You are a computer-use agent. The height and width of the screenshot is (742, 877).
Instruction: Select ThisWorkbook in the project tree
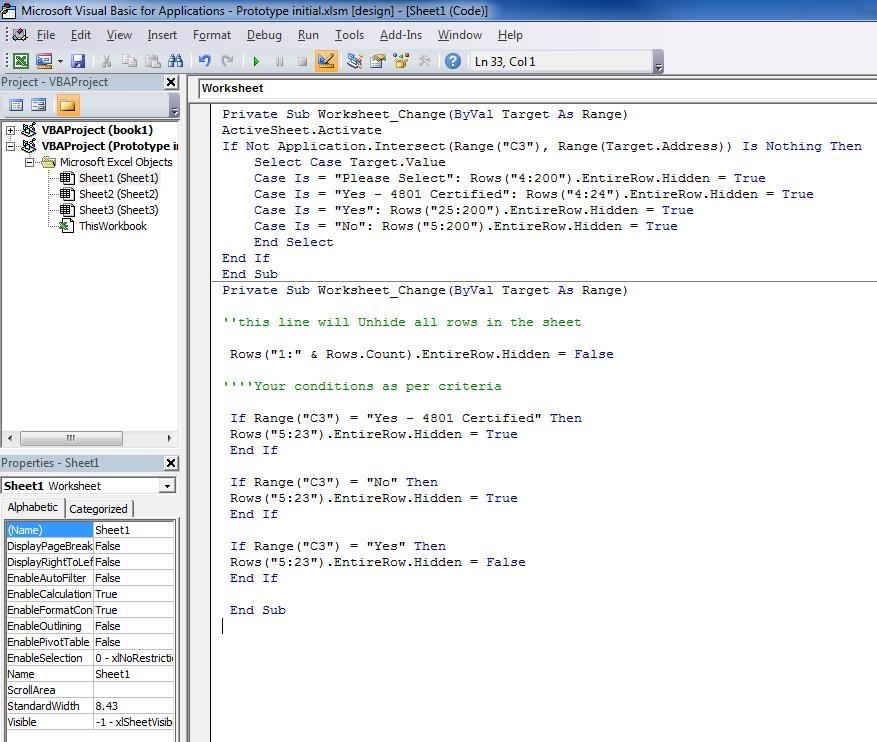(112, 226)
